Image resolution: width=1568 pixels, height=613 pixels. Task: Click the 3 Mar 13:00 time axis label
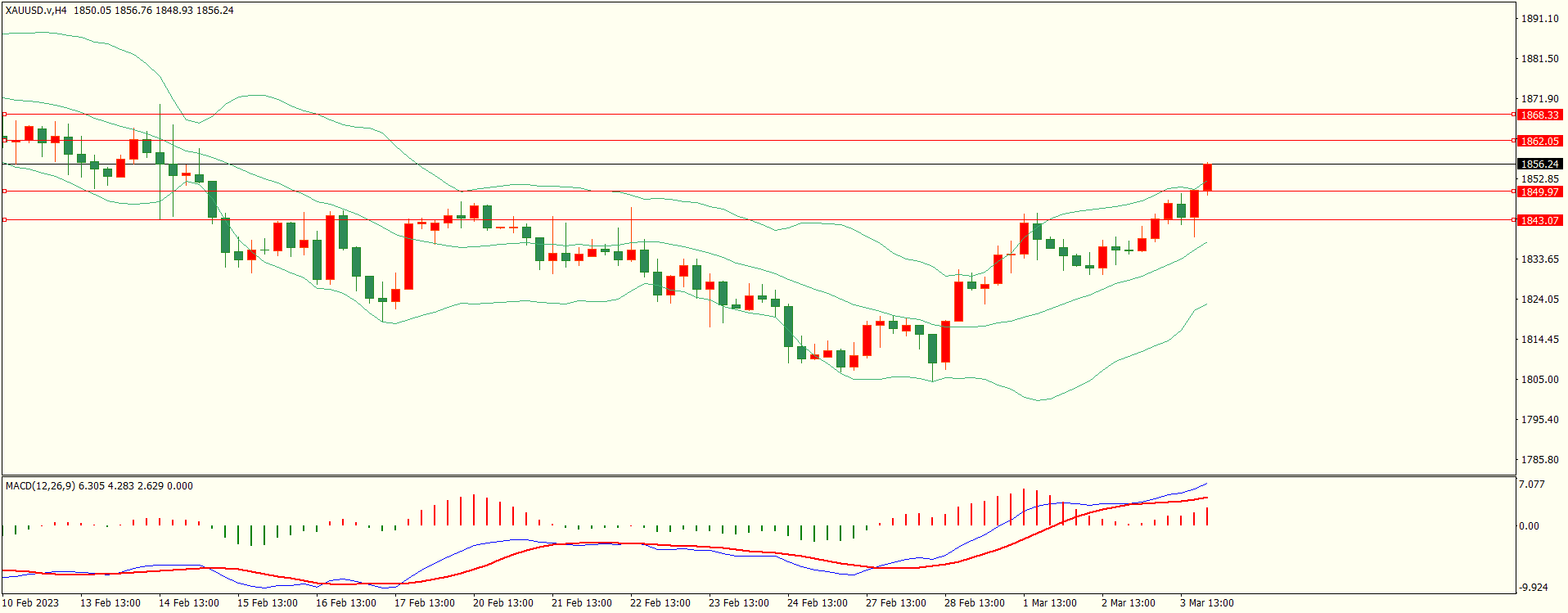pos(1206,603)
